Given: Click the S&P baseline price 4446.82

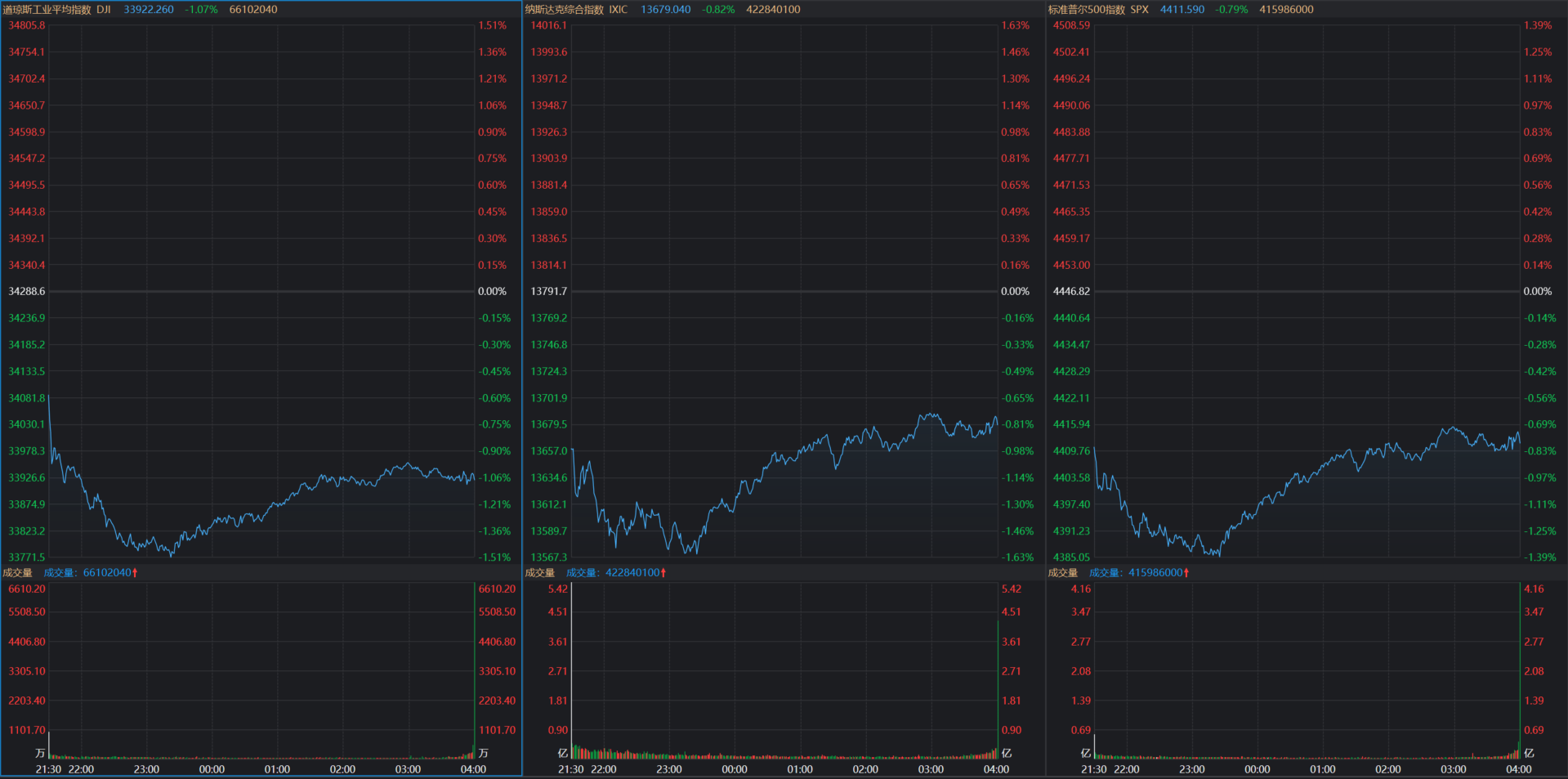Looking at the screenshot, I should 1071,292.
